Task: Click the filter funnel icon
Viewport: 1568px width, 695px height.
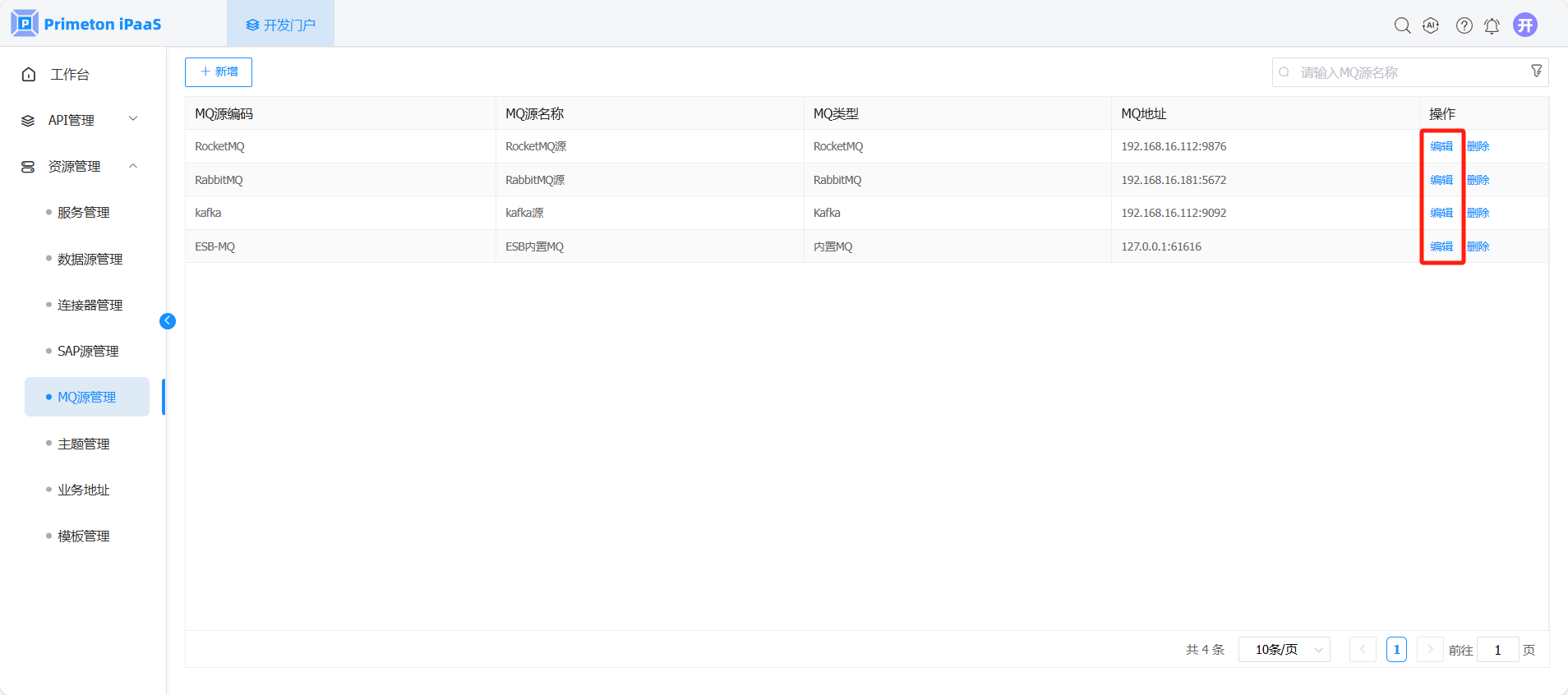Action: 1536,71
